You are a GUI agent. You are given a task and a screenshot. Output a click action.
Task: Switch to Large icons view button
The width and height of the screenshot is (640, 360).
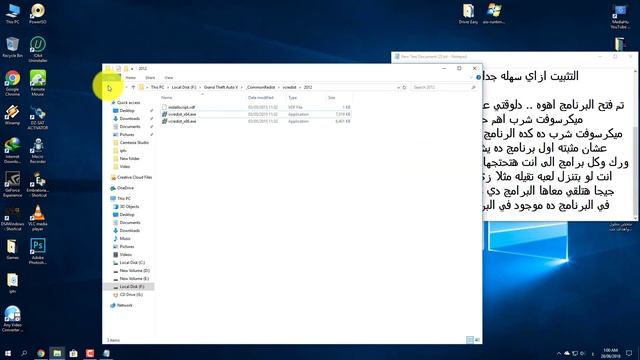point(476,340)
